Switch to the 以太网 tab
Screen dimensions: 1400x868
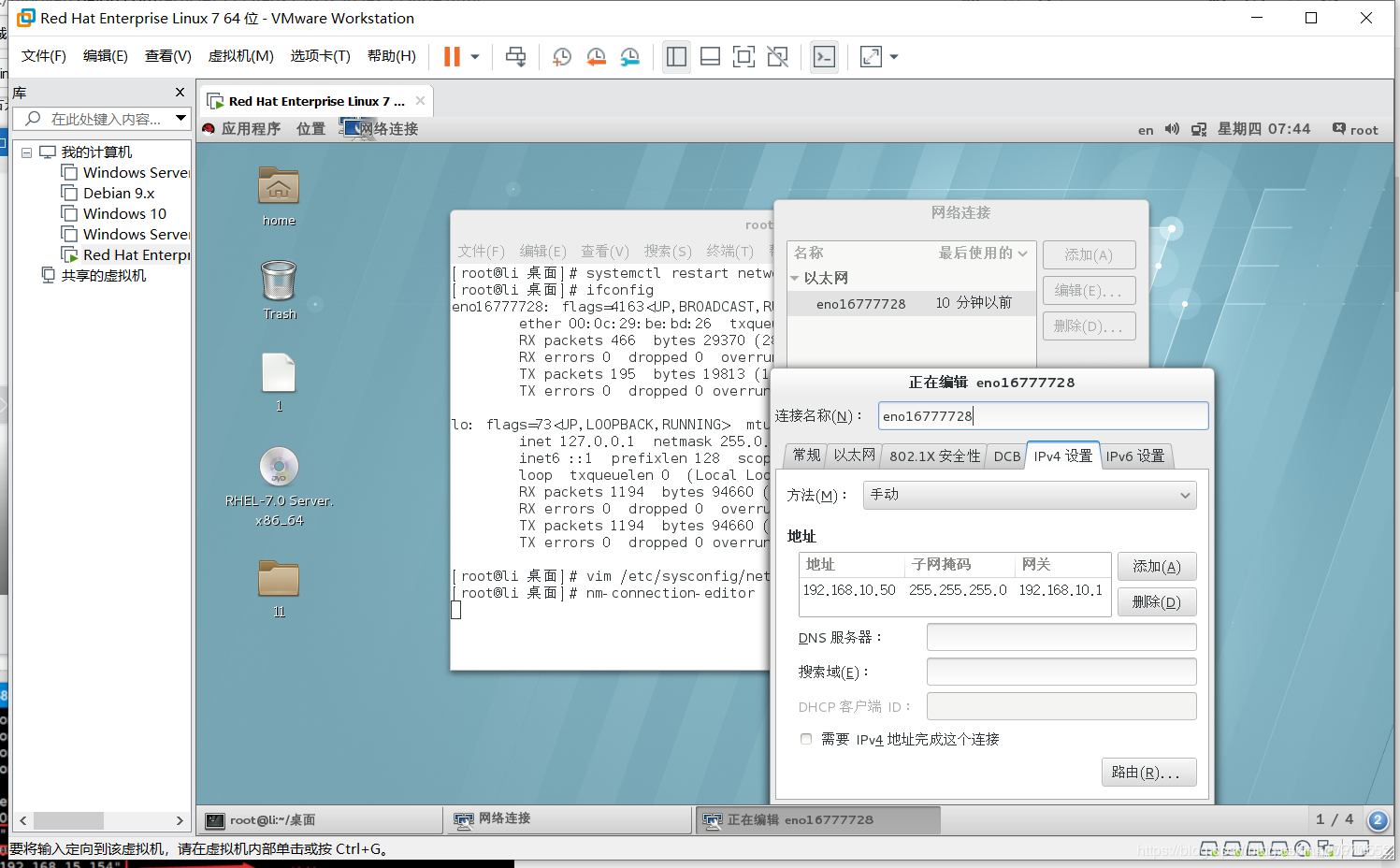pos(854,456)
